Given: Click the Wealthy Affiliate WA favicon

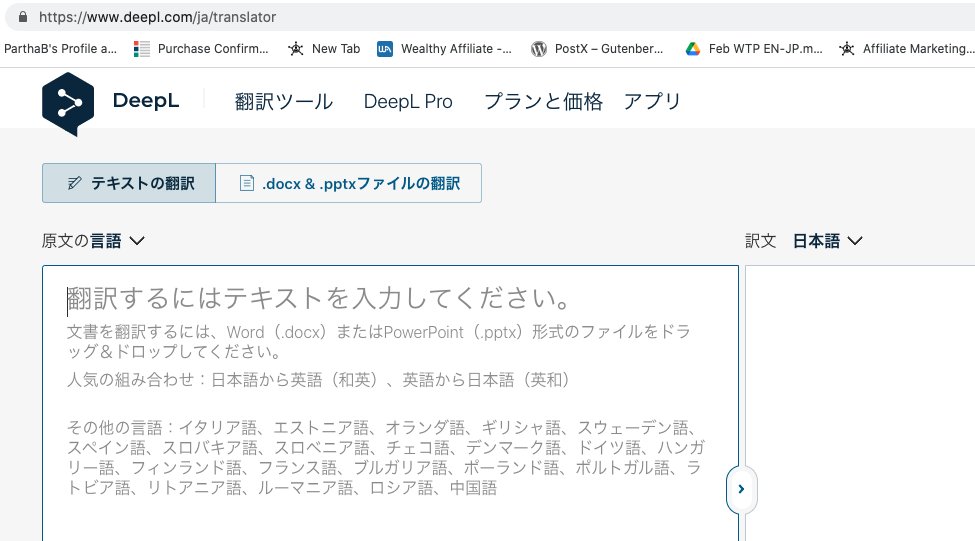Looking at the screenshot, I should click(385, 49).
